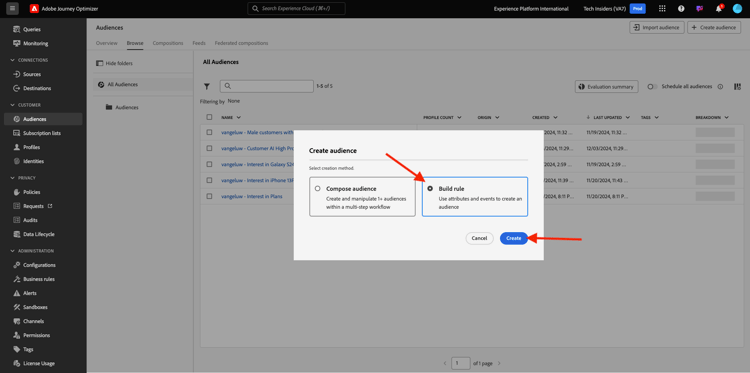Image resolution: width=750 pixels, height=373 pixels.
Task: Switch to Federated compositions tab
Action: pos(242,43)
